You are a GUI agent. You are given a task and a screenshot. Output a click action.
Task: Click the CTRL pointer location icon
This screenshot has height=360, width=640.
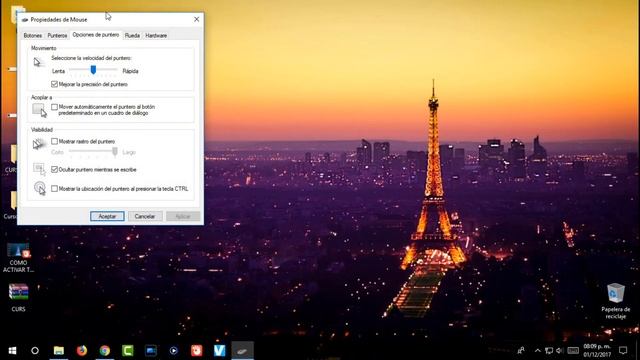tap(40, 188)
